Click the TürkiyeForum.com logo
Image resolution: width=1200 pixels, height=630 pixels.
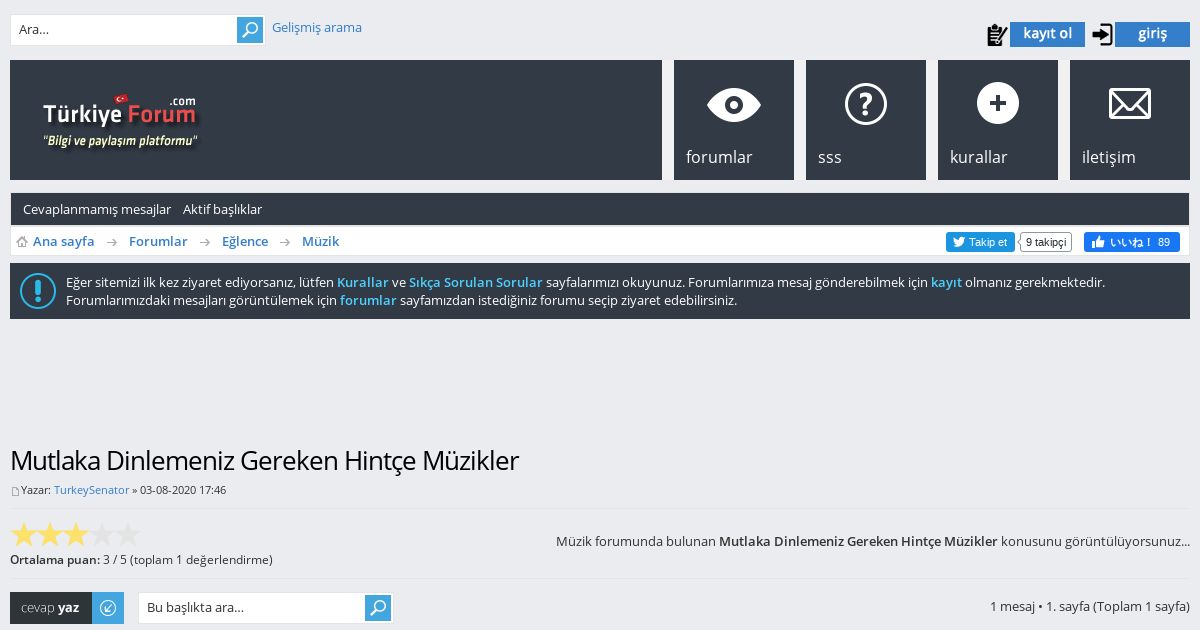[x=119, y=121]
